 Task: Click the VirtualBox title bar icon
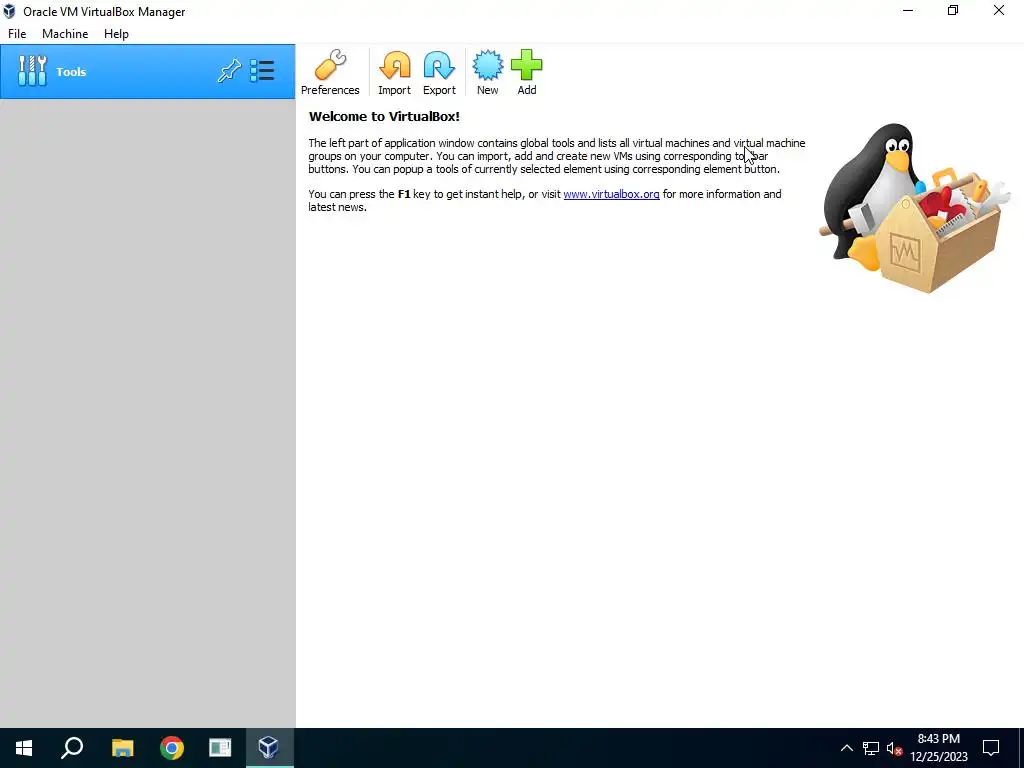(x=9, y=12)
